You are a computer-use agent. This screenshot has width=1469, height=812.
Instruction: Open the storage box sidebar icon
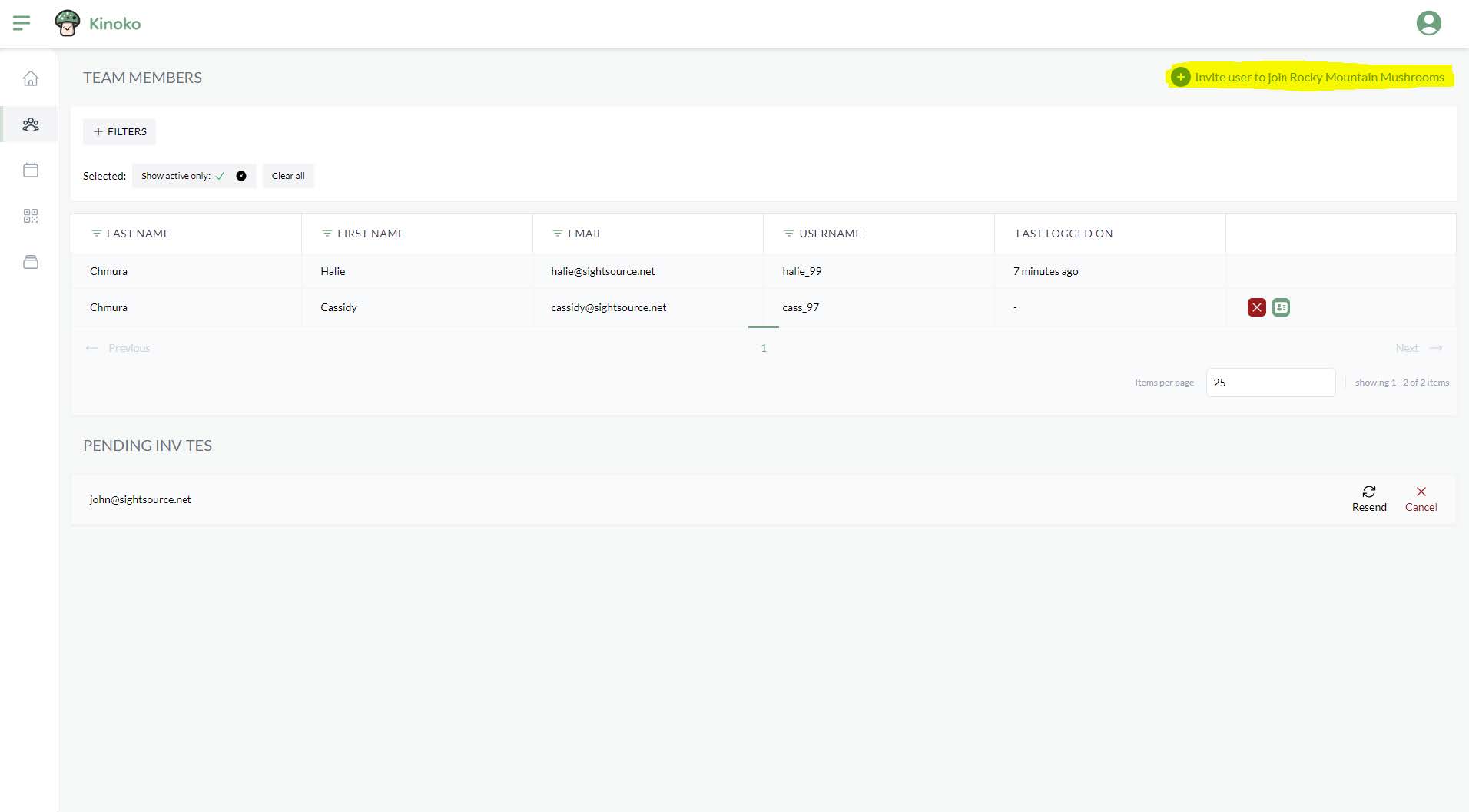click(31, 262)
